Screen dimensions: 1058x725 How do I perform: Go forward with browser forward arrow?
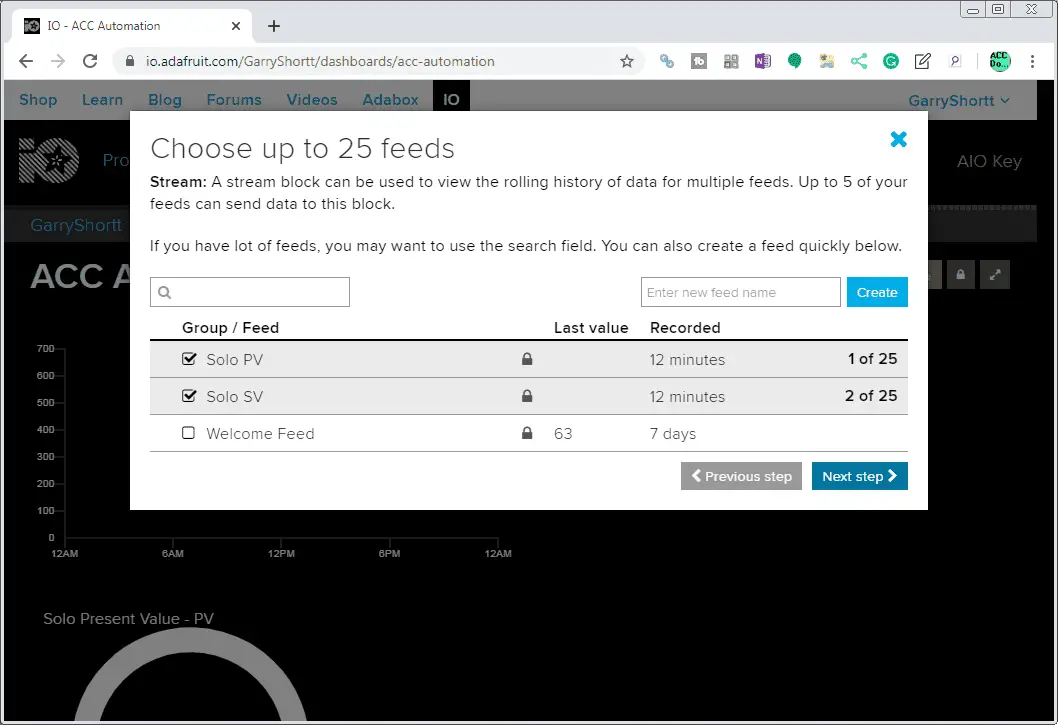(x=58, y=61)
